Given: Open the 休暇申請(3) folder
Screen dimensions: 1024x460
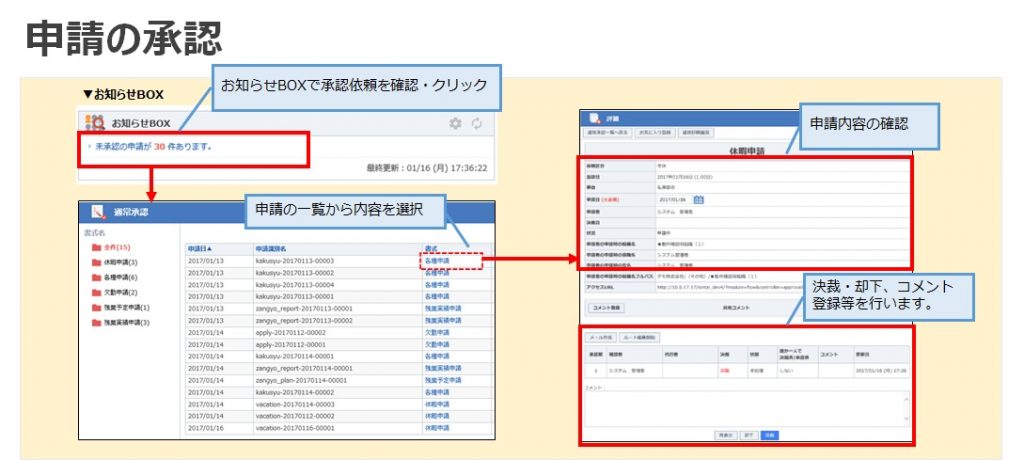Looking at the screenshot, I should pos(114,262).
